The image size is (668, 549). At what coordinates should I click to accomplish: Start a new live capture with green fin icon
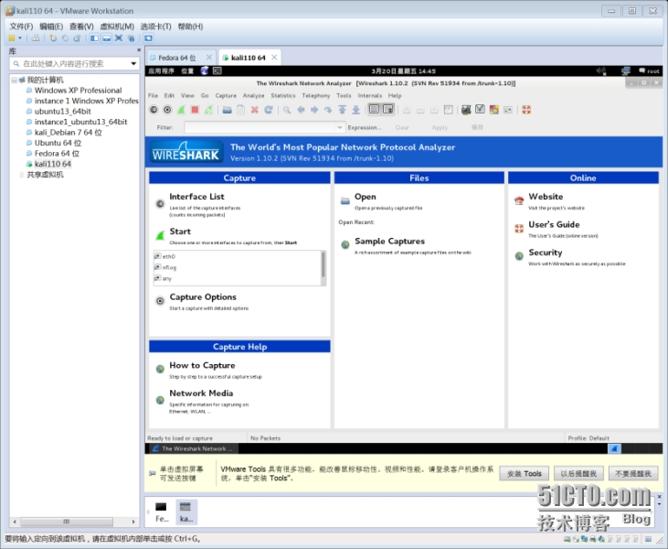pyautogui.click(x=181, y=110)
